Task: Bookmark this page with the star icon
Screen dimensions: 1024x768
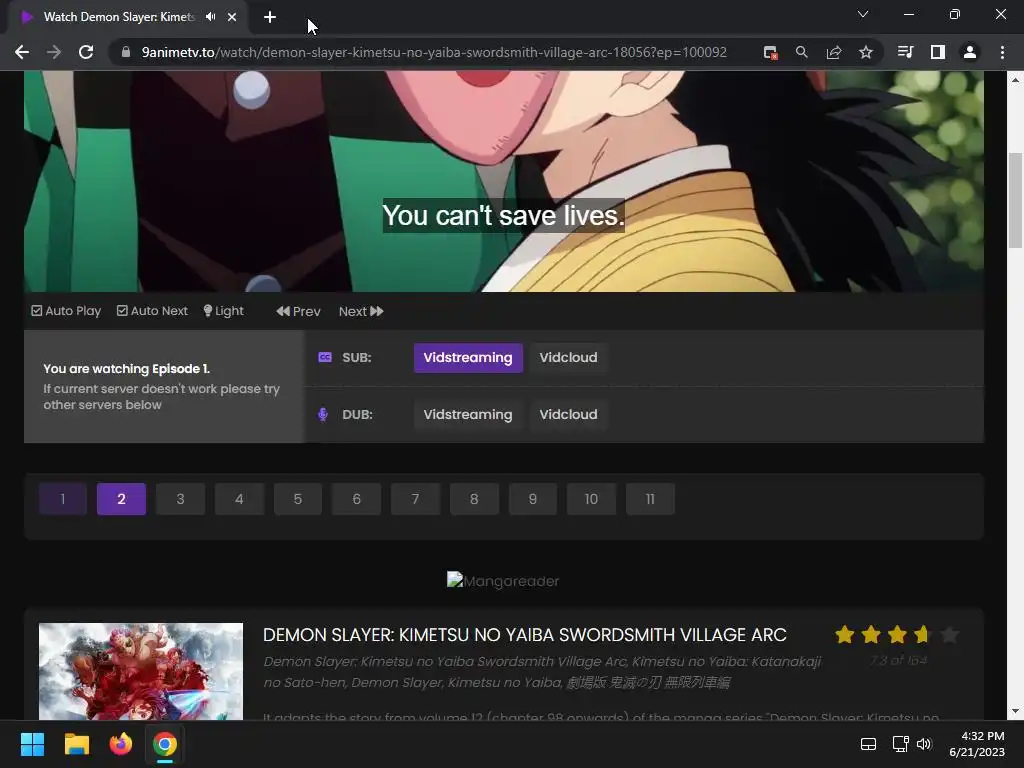Action: (865, 52)
